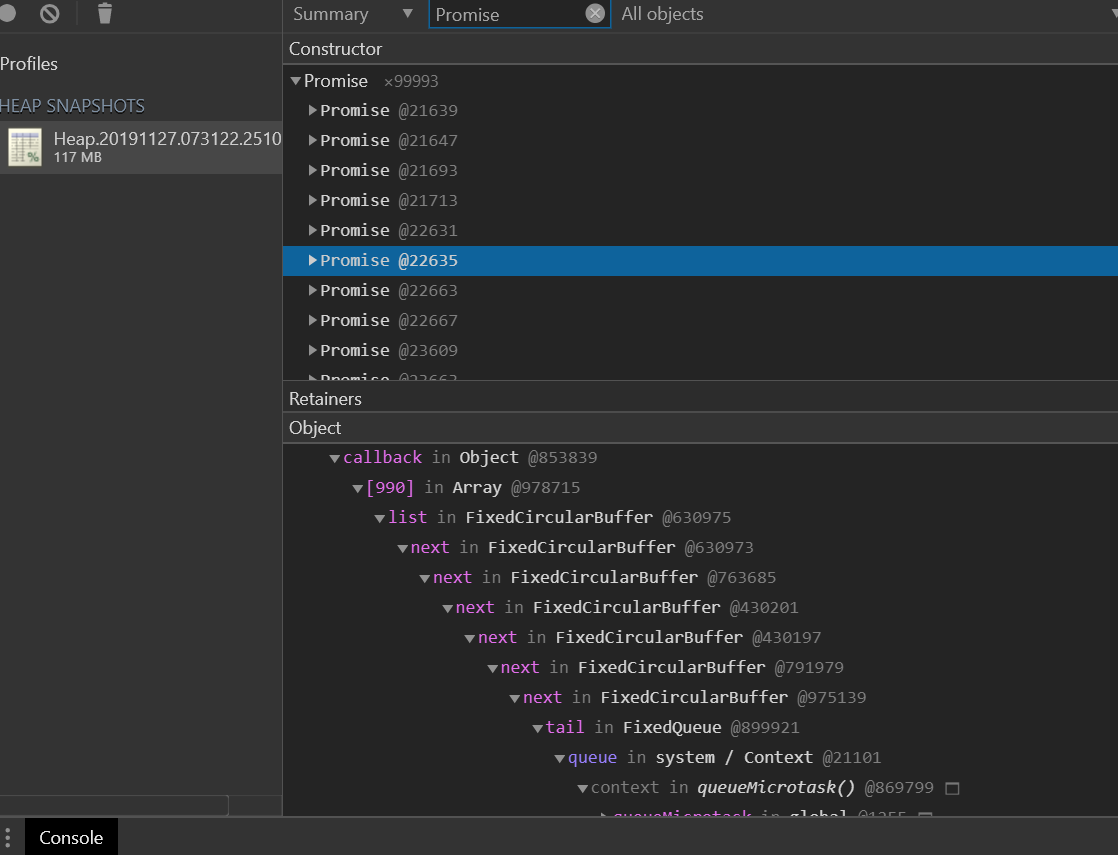Click the Profiles sidebar heading

tap(29, 63)
